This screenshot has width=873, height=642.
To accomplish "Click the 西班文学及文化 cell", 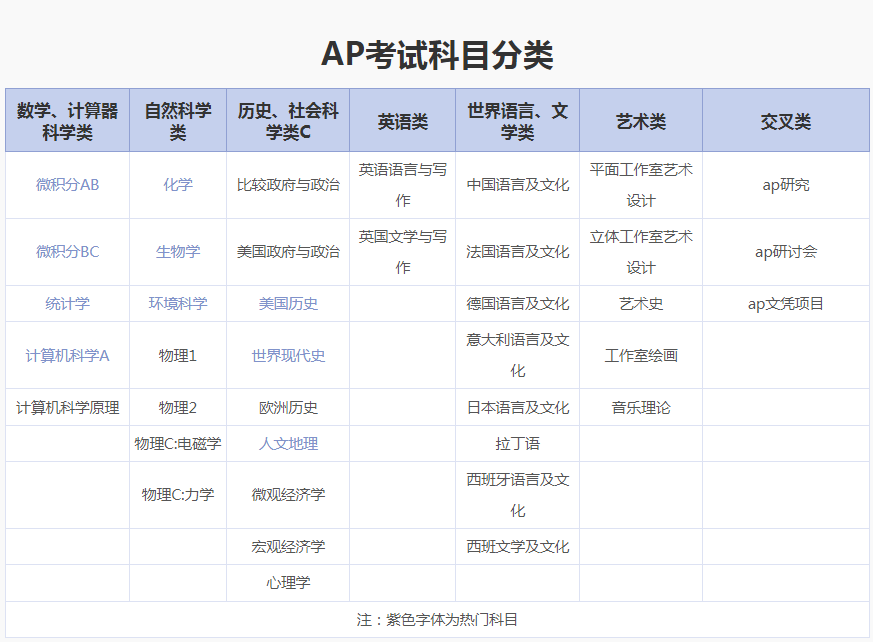I will click(x=517, y=547).
